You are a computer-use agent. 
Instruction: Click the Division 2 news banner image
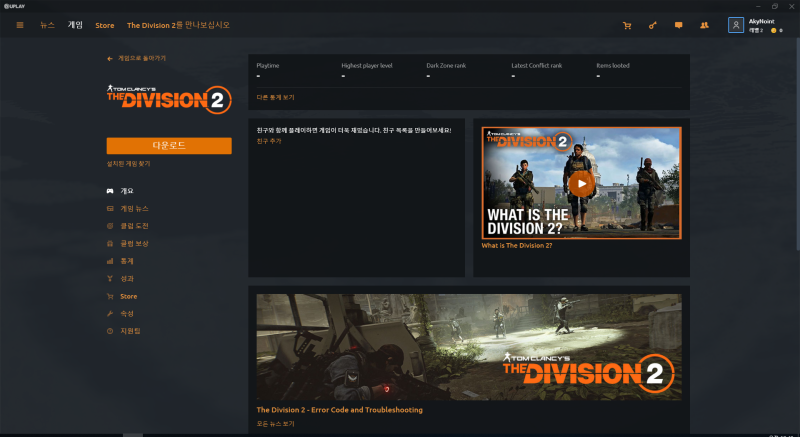[469, 347]
